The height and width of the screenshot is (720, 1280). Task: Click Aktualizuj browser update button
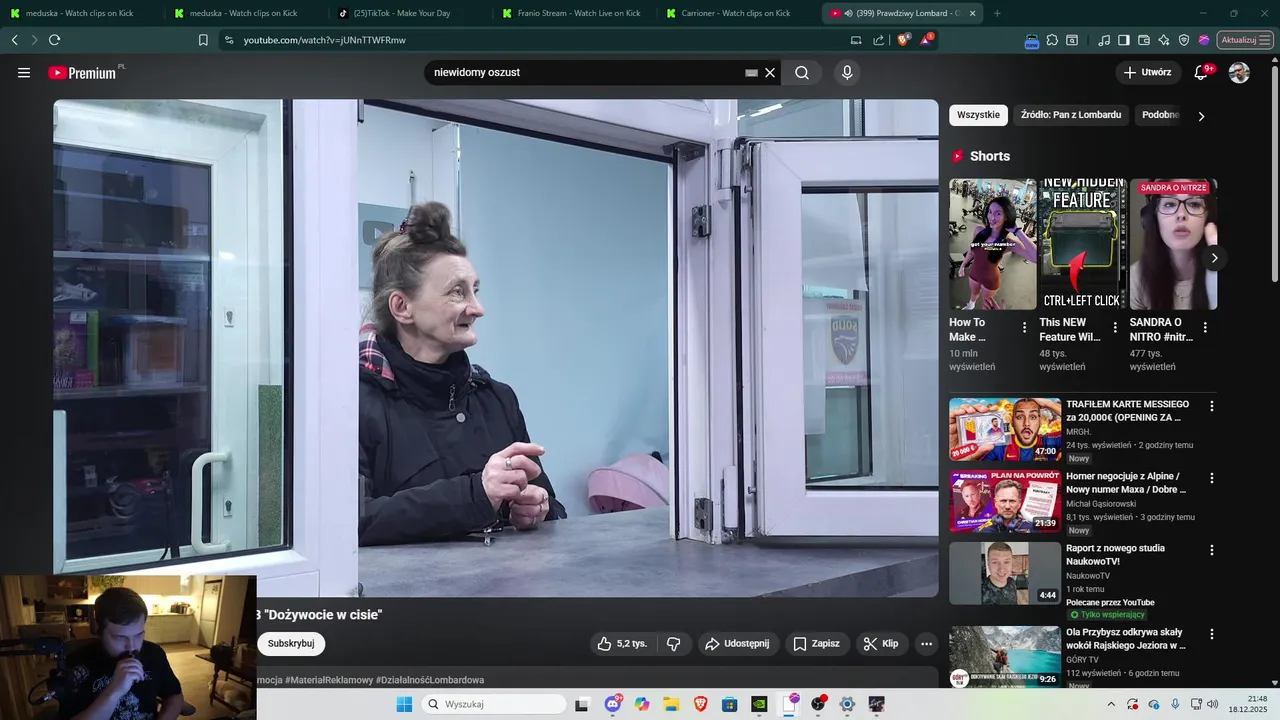tap(1245, 40)
